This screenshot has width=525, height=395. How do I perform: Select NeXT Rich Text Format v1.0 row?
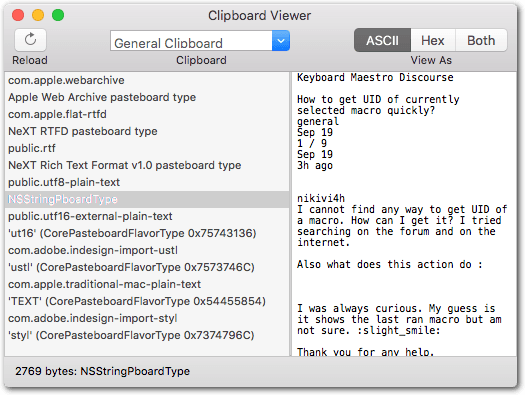[x=147, y=165]
